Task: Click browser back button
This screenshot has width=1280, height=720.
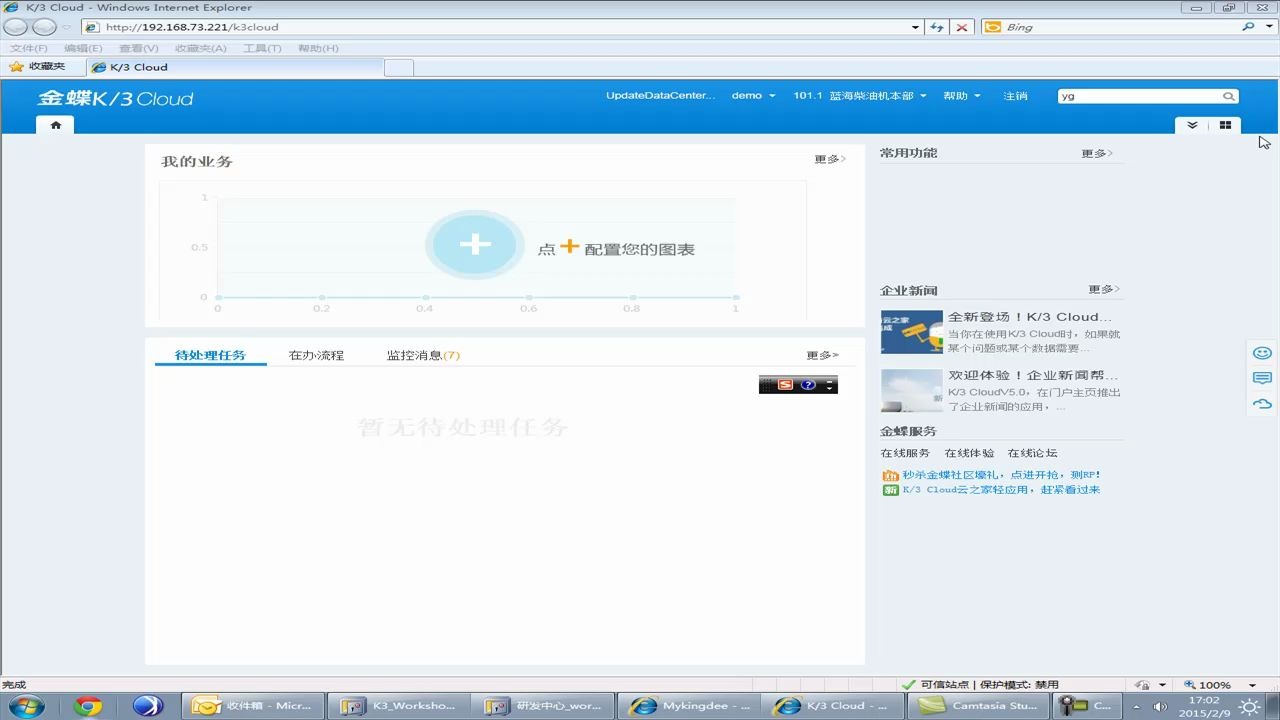Action: point(16,27)
